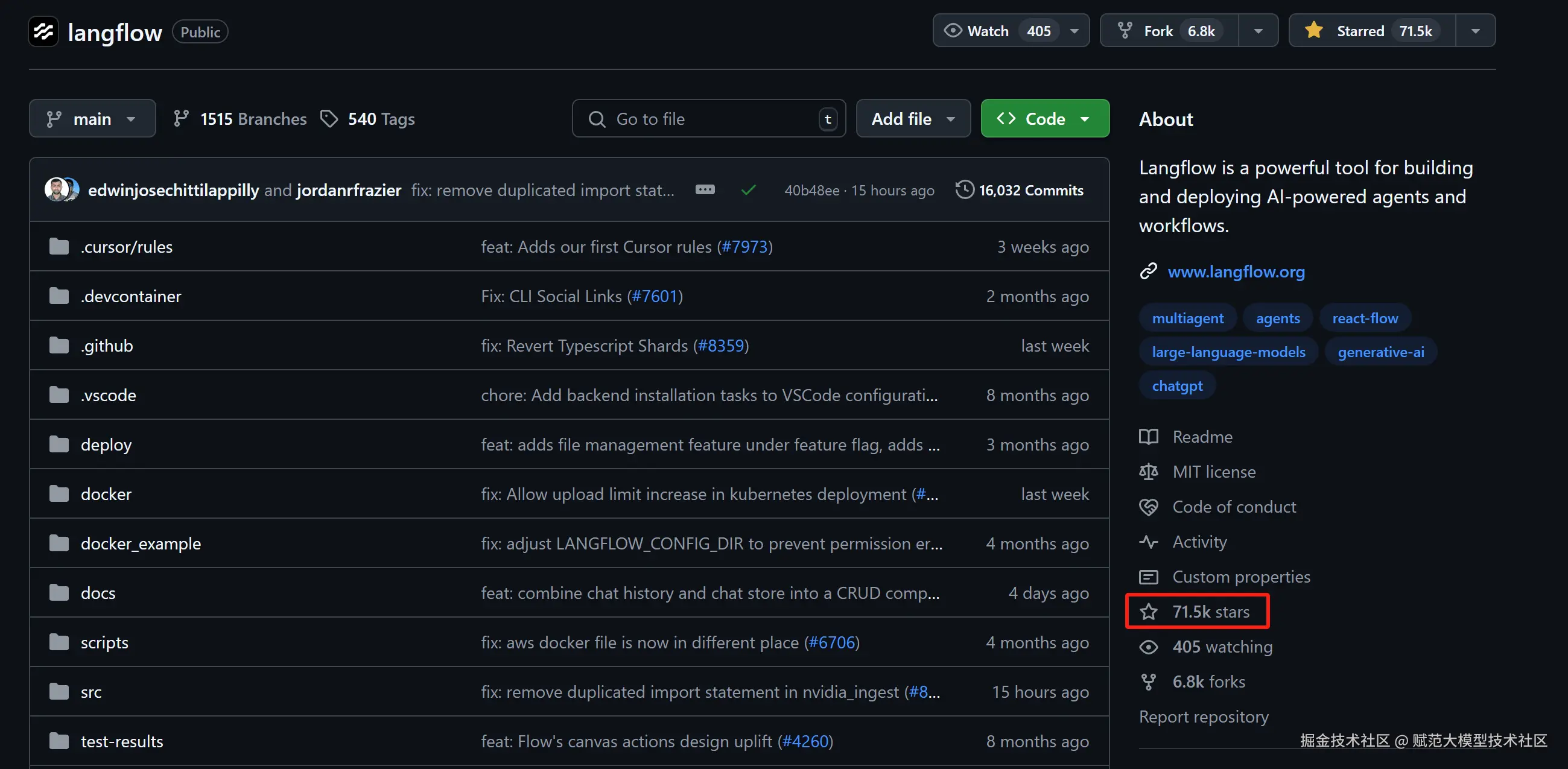This screenshot has width=1568, height=769.
Task: Click the tag icon beside 540 Tags
Action: point(329,119)
